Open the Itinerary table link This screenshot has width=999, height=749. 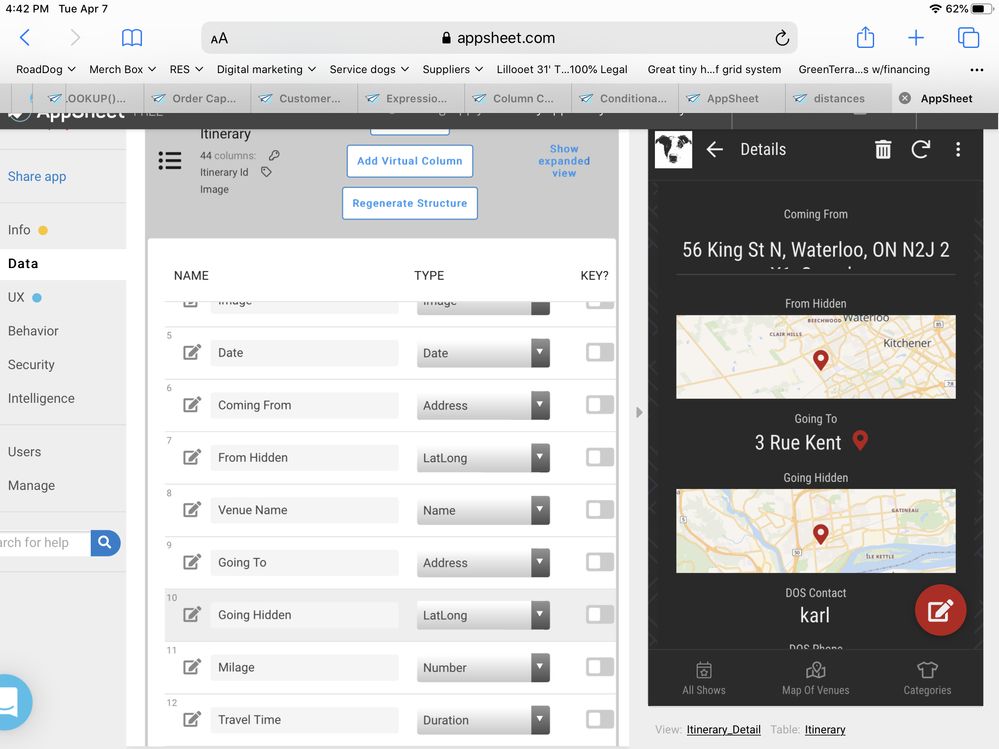click(825, 729)
